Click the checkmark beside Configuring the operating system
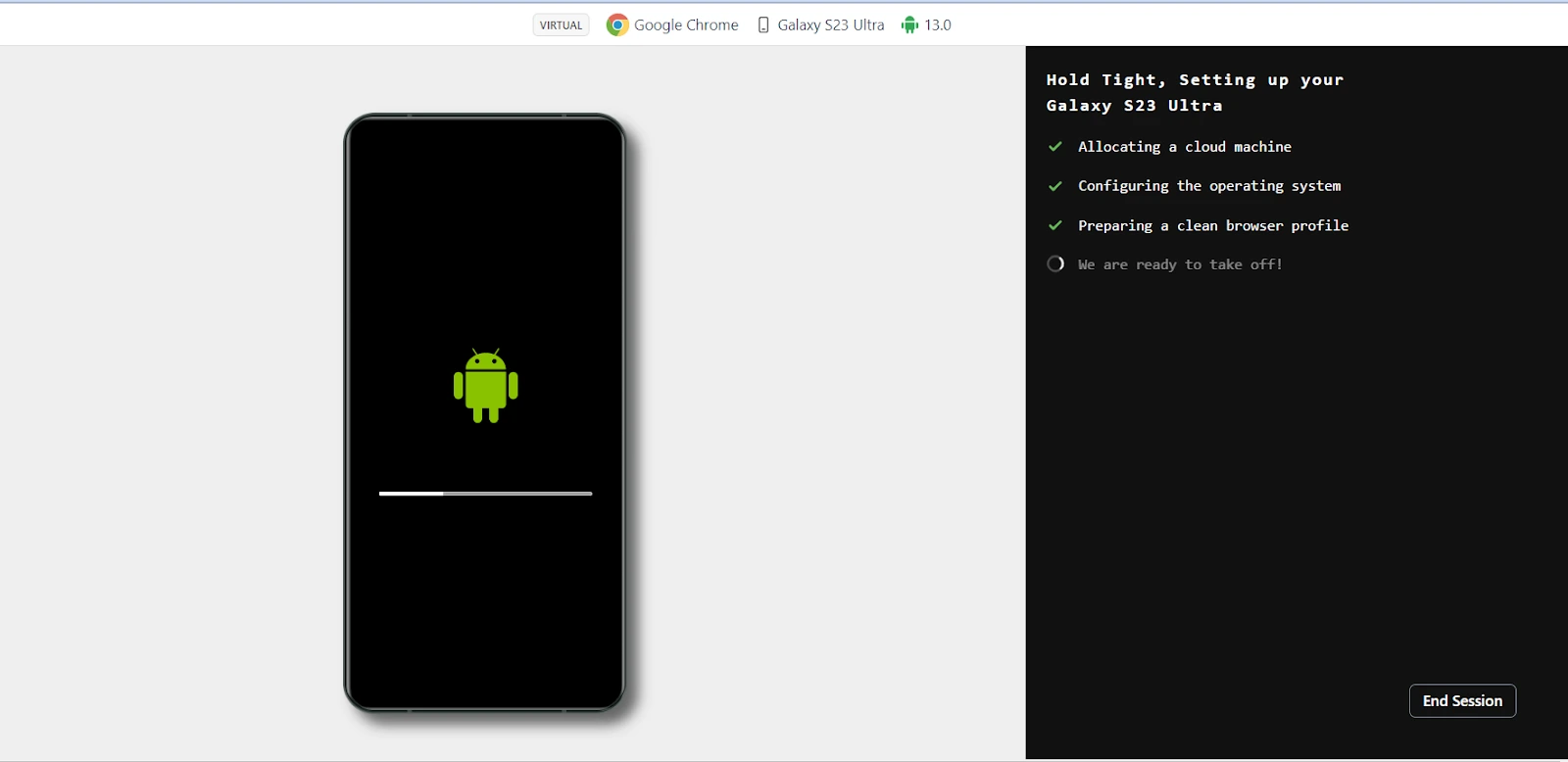This screenshot has height=762, width=1568. coord(1055,186)
